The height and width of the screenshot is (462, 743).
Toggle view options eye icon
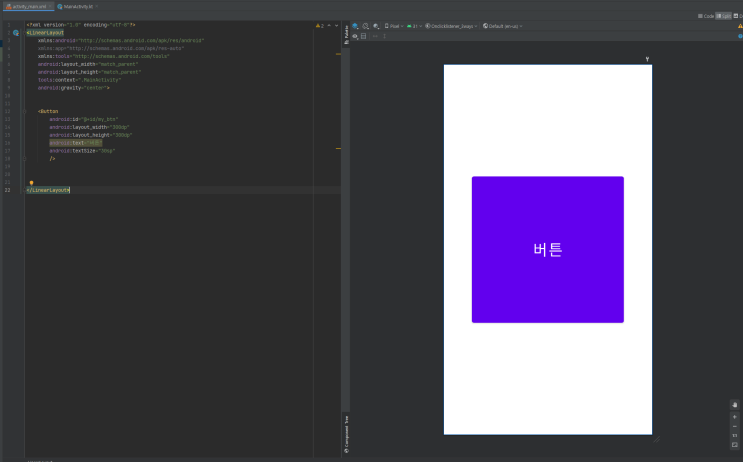click(x=355, y=36)
